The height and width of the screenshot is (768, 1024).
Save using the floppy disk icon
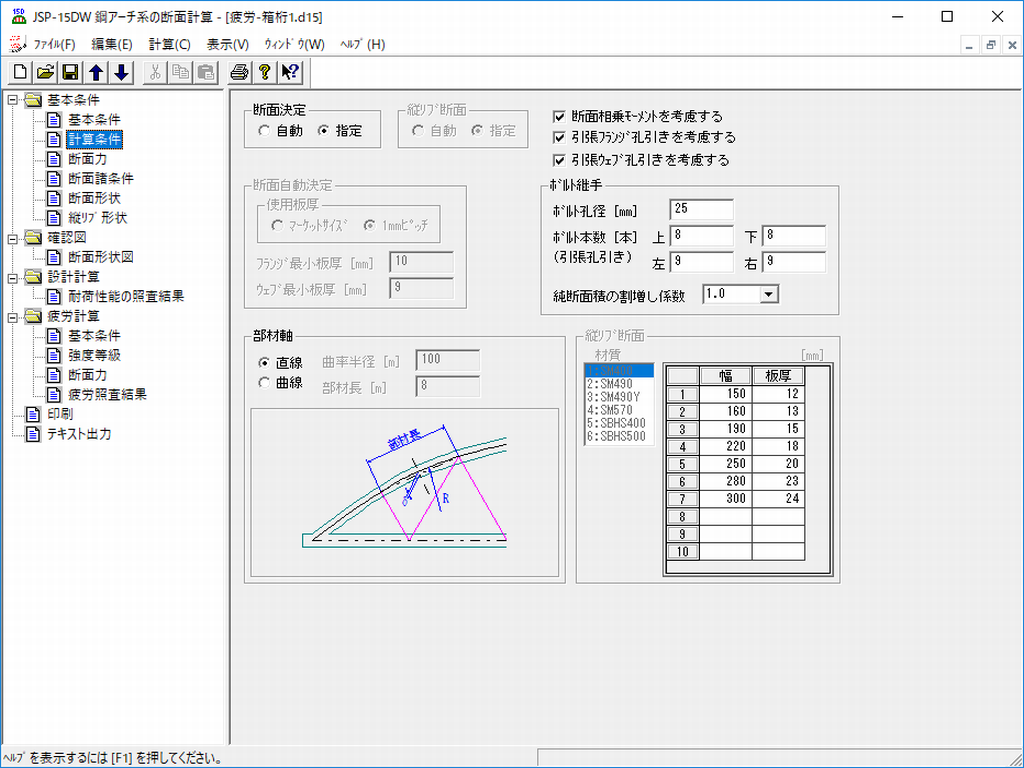pyautogui.click(x=70, y=72)
